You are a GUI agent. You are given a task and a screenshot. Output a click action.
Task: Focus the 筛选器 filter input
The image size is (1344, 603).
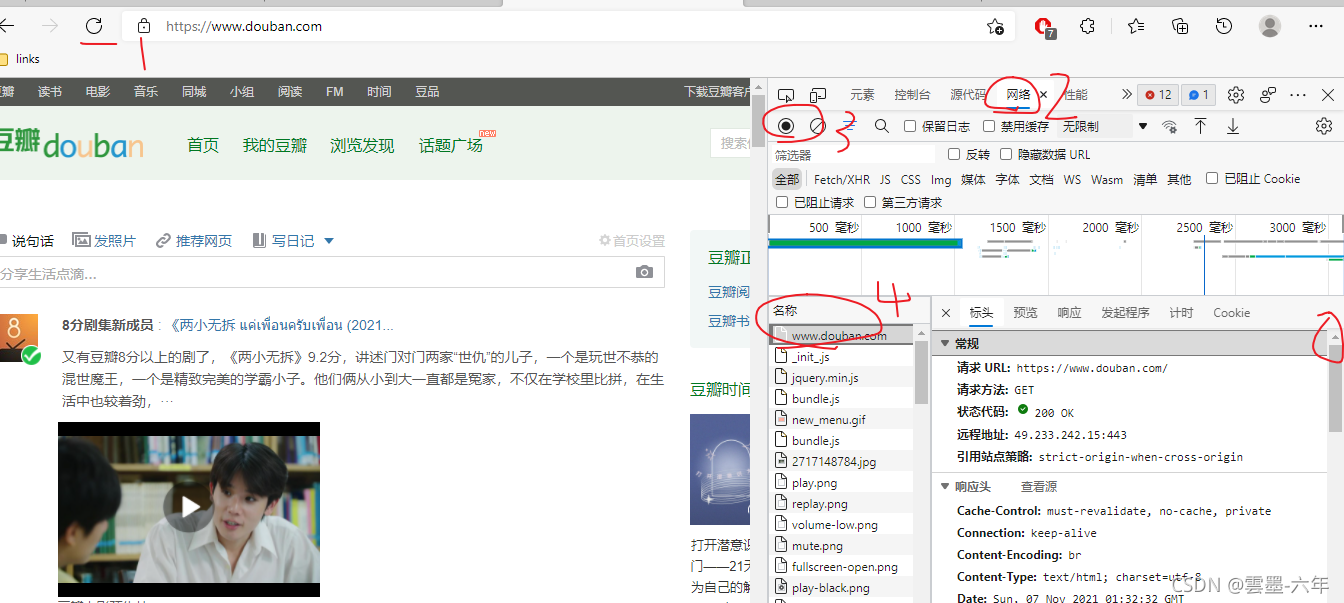[852, 155]
